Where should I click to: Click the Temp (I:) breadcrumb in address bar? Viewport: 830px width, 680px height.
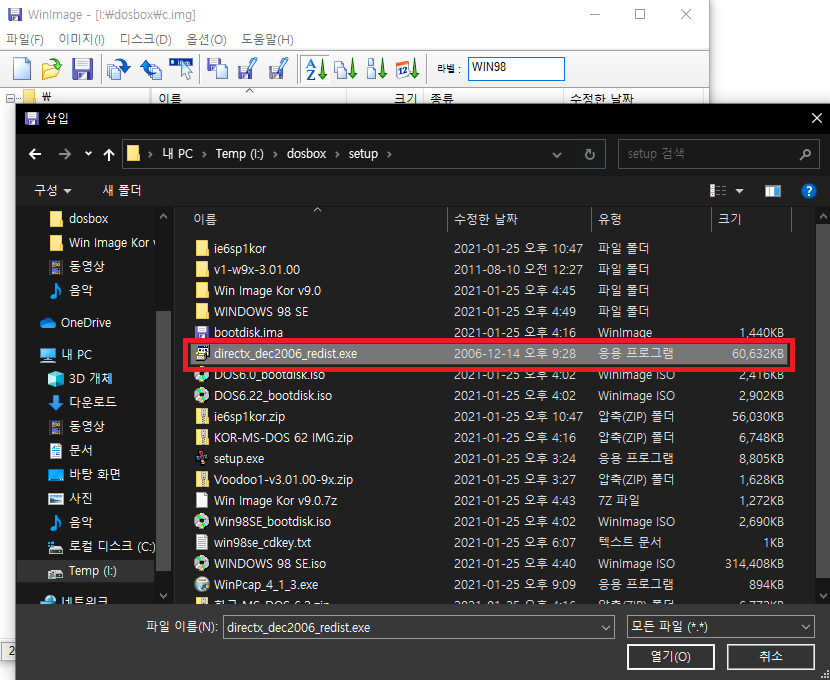pos(239,154)
